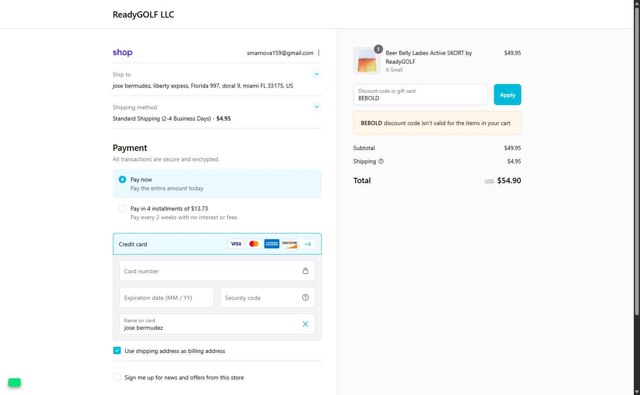Click the Mastercard icon
The image size is (640, 395).
point(254,244)
